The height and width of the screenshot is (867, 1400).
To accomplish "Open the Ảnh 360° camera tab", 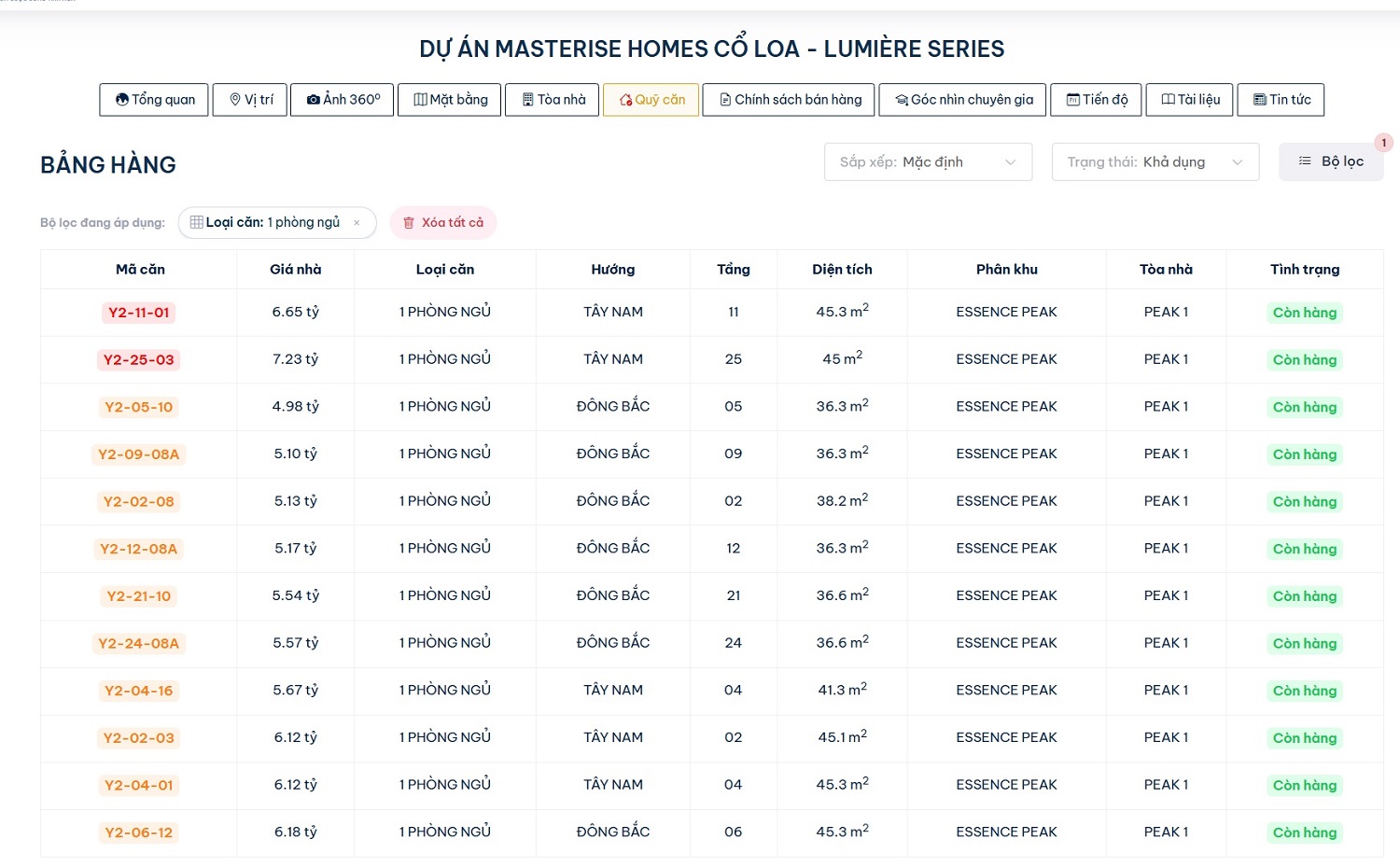I will 343,100.
